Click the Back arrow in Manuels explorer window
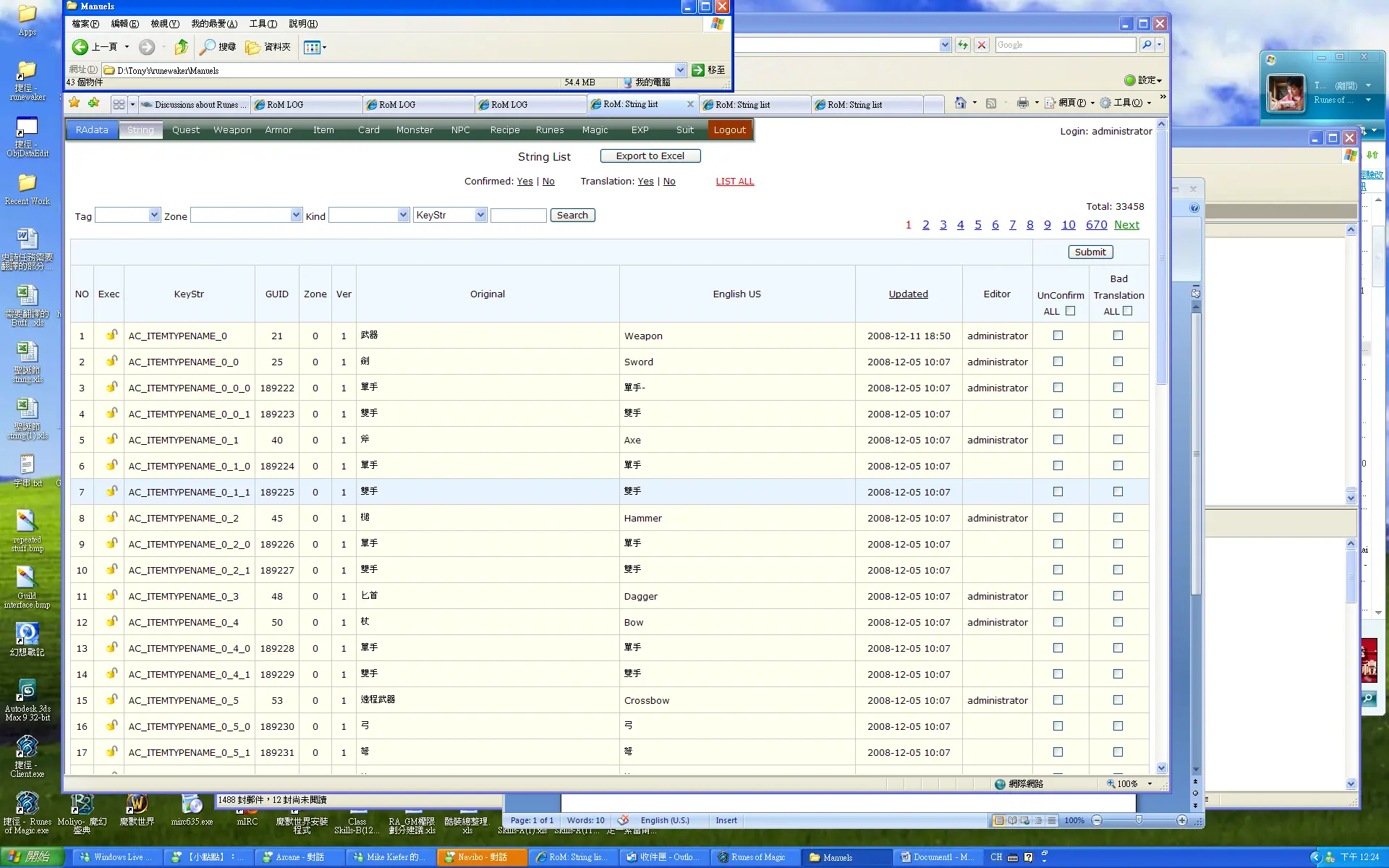 click(80, 47)
